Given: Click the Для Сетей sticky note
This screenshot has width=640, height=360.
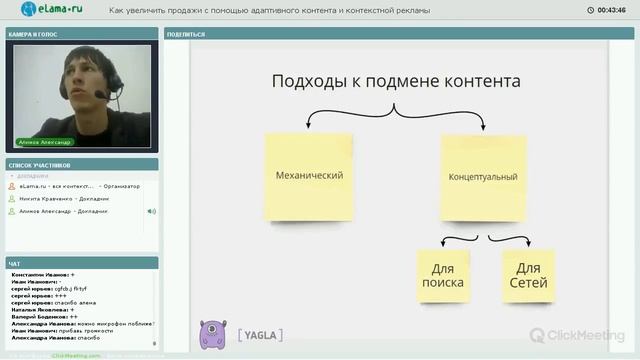Looking at the screenshot, I should (528, 276).
